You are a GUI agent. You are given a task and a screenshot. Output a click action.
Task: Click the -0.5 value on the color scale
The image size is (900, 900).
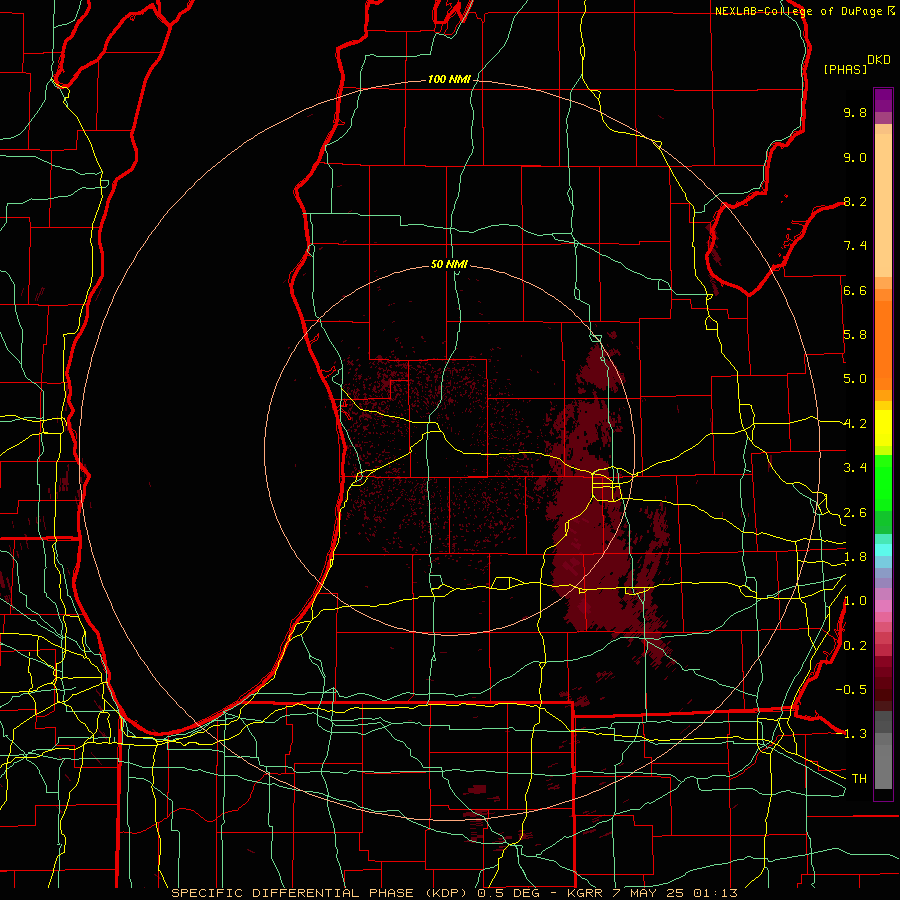851,690
